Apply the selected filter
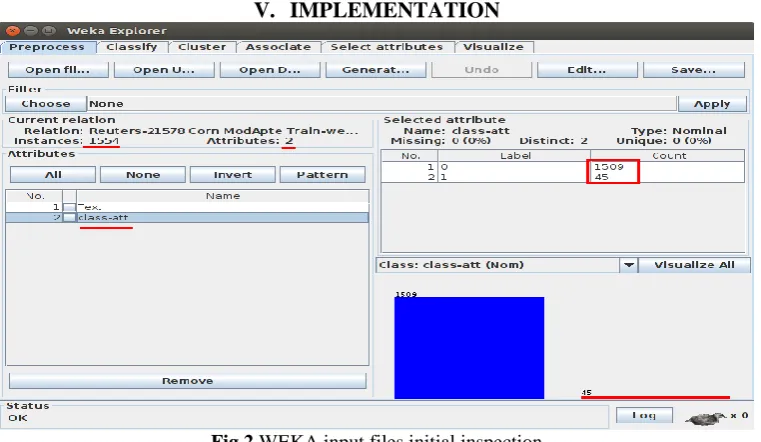Viewport: 761px width, 442px height. click(712, 104)
